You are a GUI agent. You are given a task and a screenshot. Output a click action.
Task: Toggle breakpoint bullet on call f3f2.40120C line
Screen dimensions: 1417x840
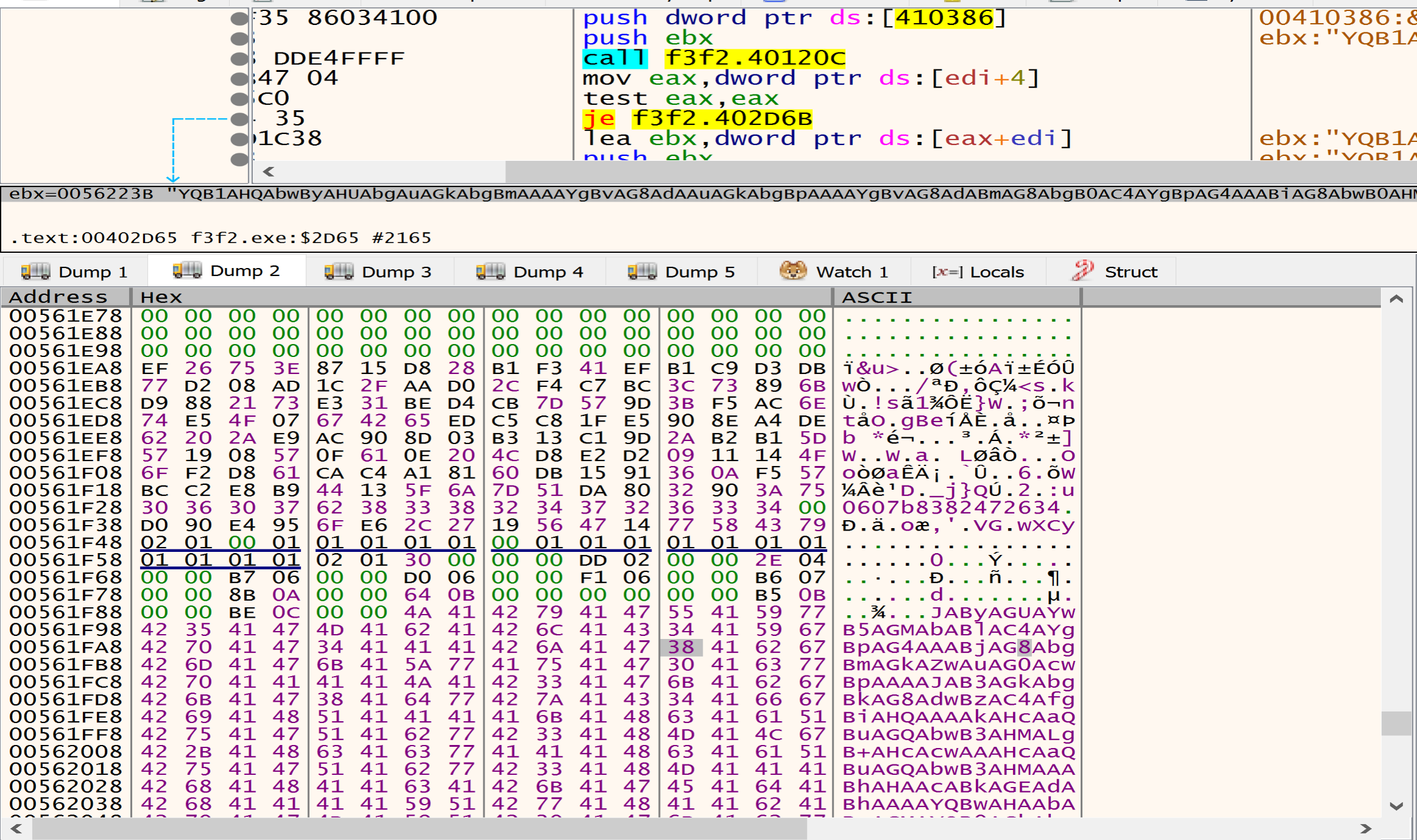pos(240,58)
